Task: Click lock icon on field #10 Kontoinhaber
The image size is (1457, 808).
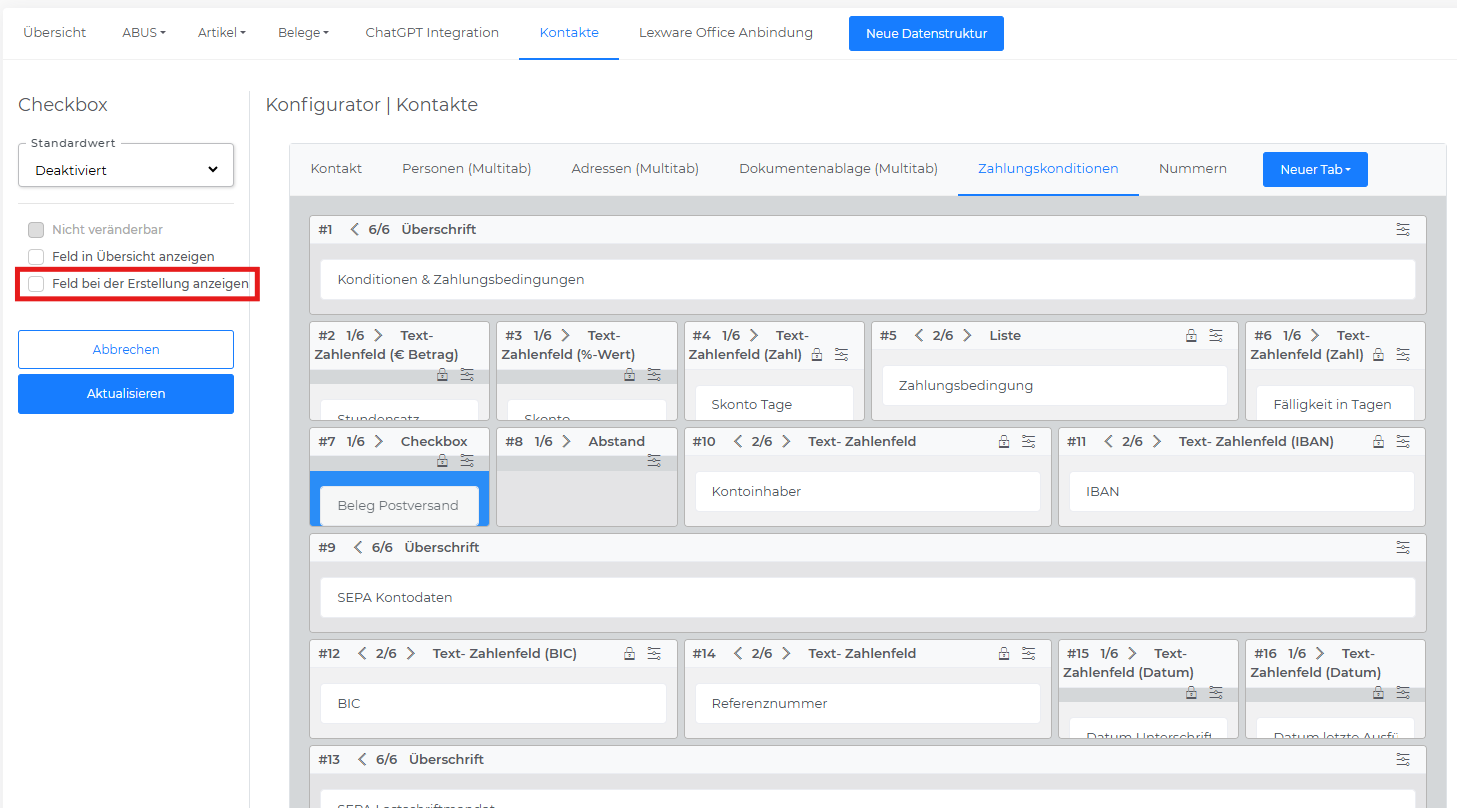Action: coord(1004,442)
